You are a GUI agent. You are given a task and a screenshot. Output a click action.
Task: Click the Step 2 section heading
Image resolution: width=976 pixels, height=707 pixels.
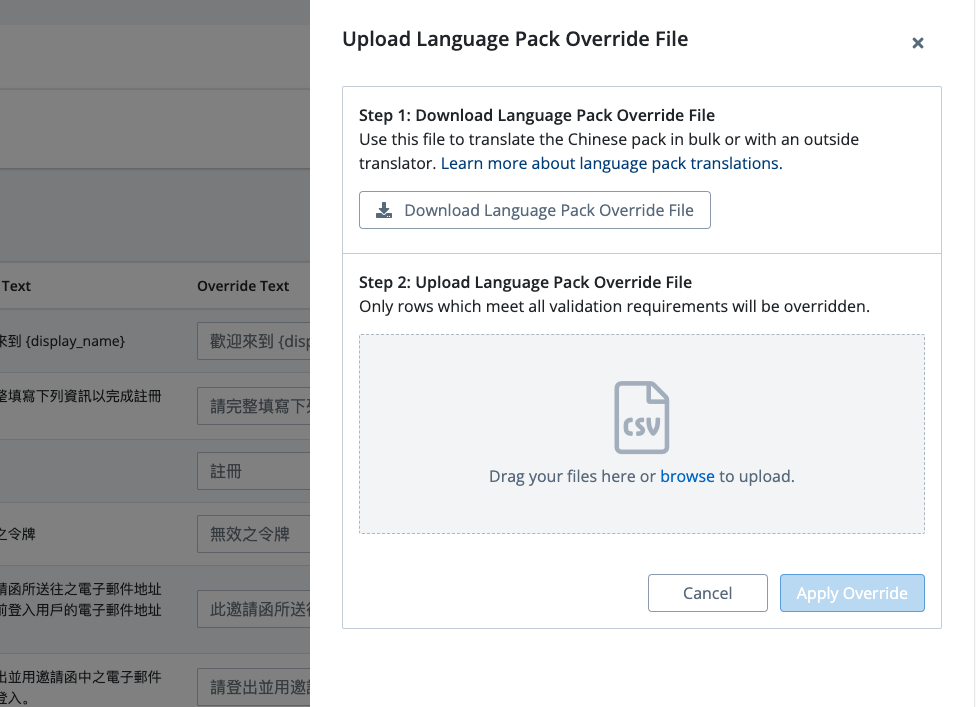point(525,282)
